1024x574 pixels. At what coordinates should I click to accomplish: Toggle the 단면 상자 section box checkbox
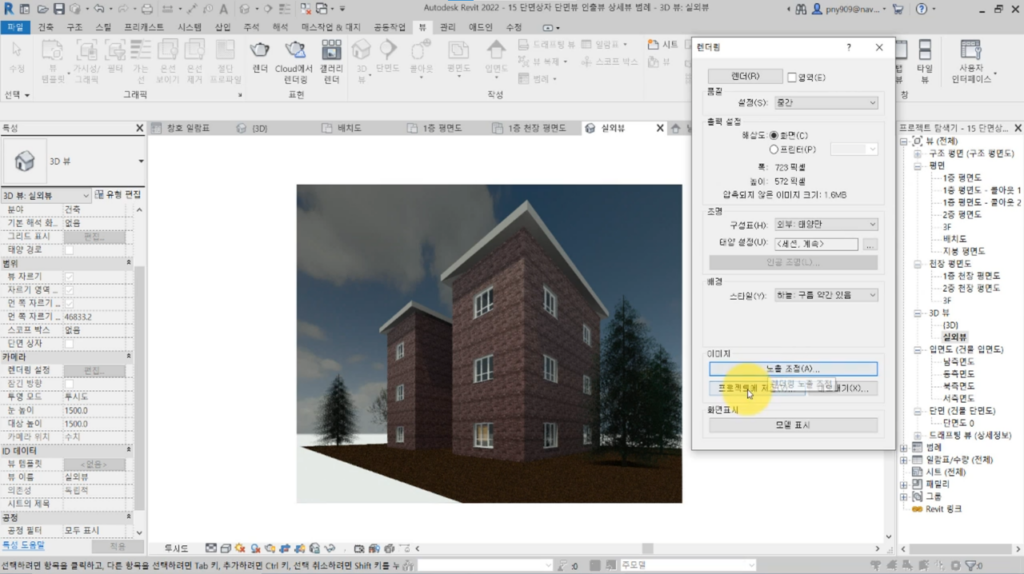click(69, 343)
